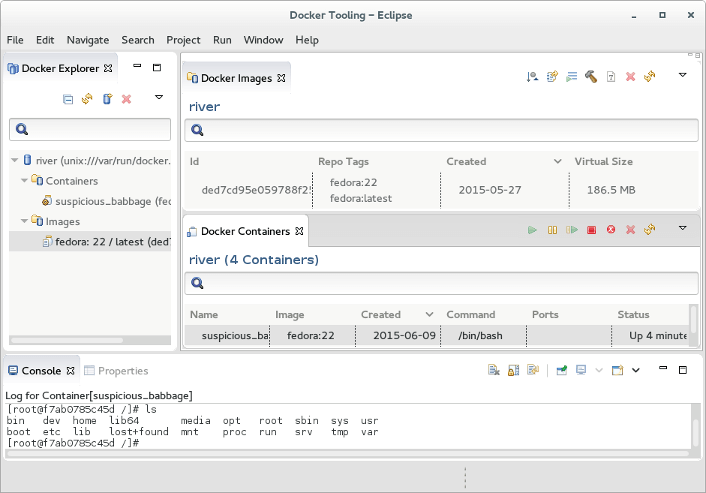
Task: Close the Docker Containers tab
Action: coord(299,231)
